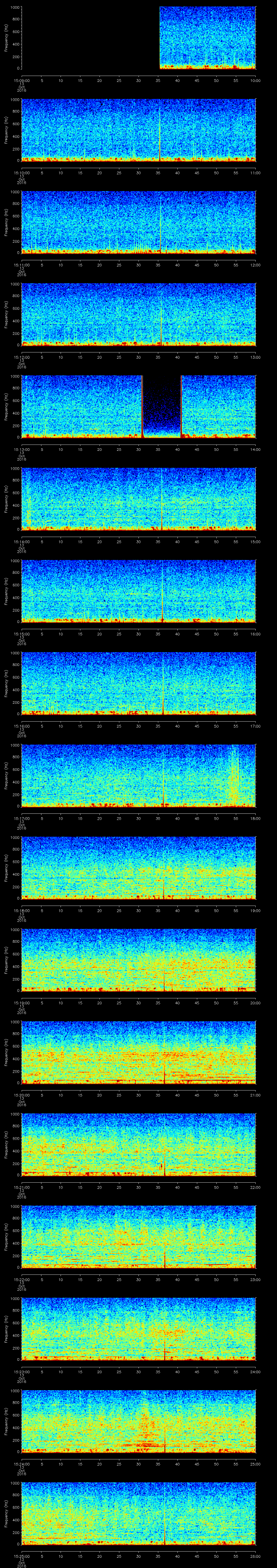Click the 15:14:00 start time label
Screen dimensions: 277x1568
[21, 542]
